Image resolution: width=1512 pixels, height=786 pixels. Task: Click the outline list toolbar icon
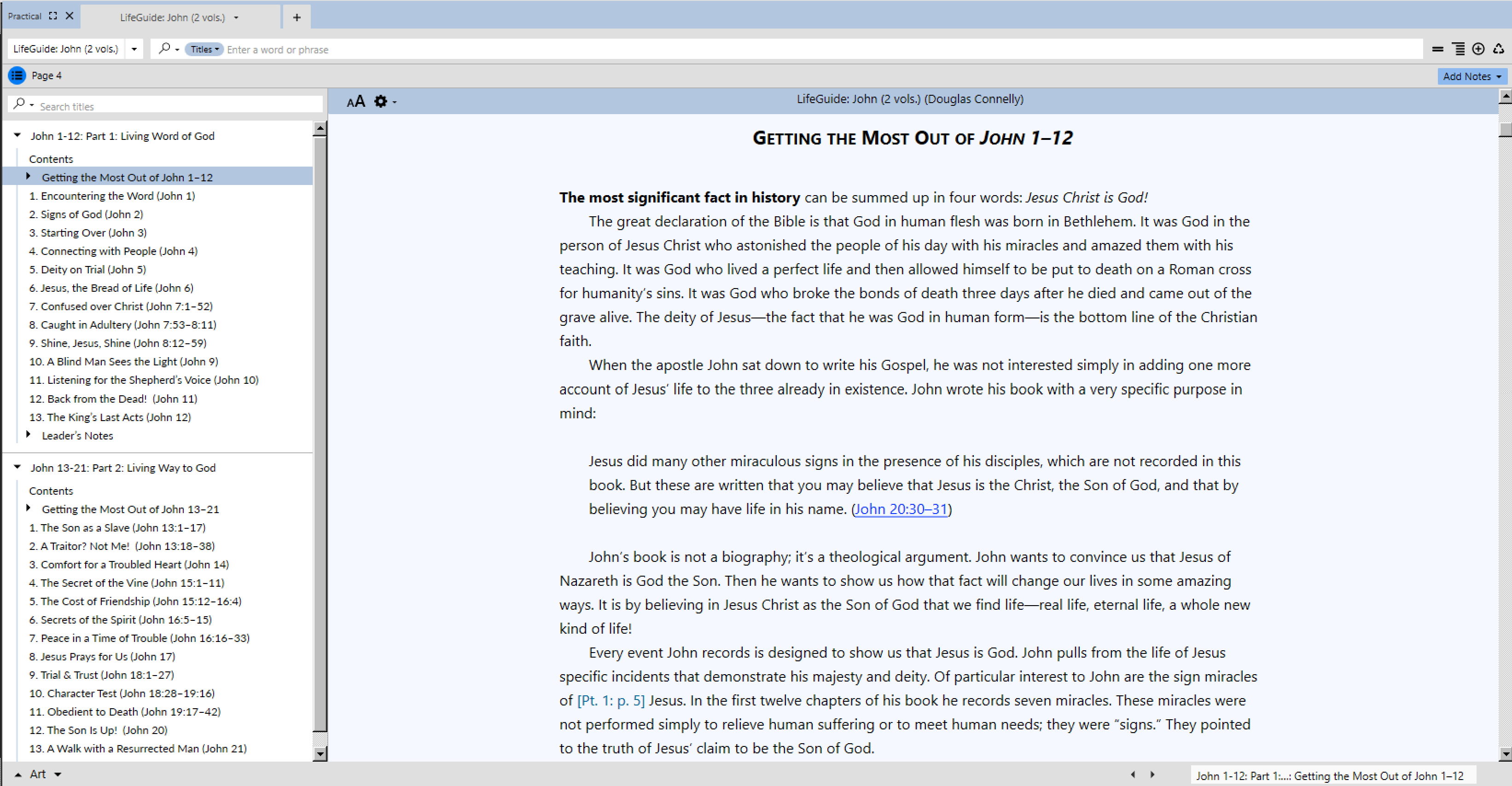[1458, 49]
